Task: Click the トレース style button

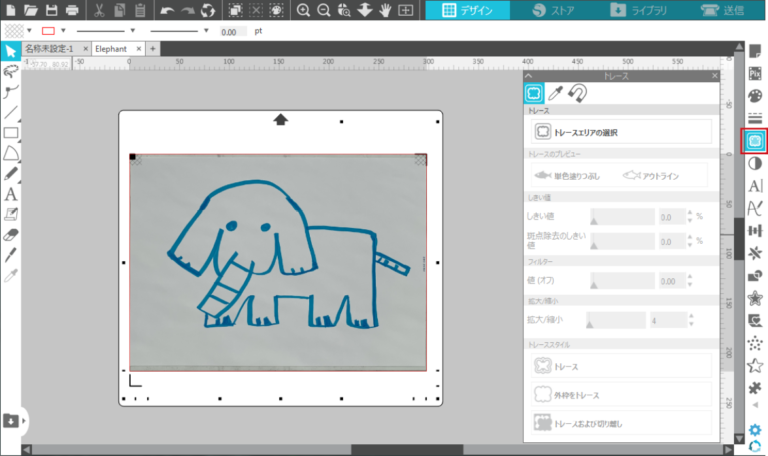Action: [621, 366]
